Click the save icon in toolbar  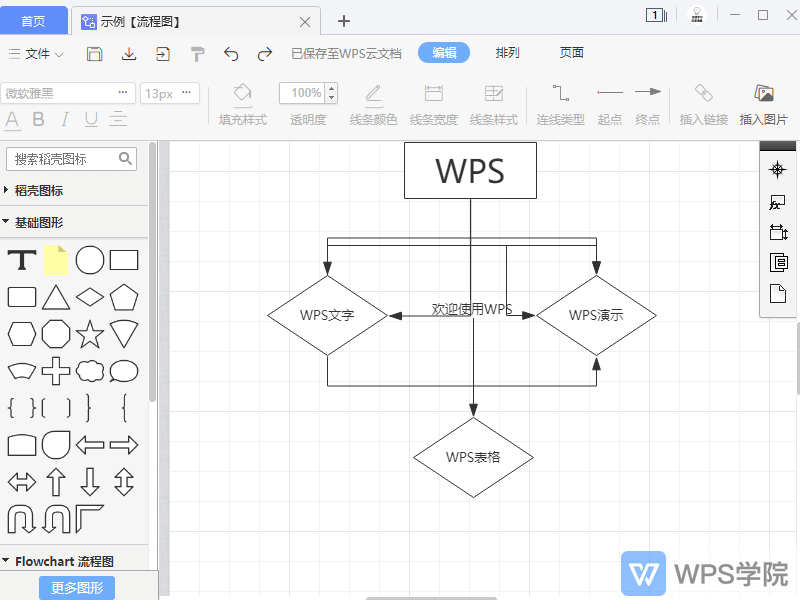94,54
